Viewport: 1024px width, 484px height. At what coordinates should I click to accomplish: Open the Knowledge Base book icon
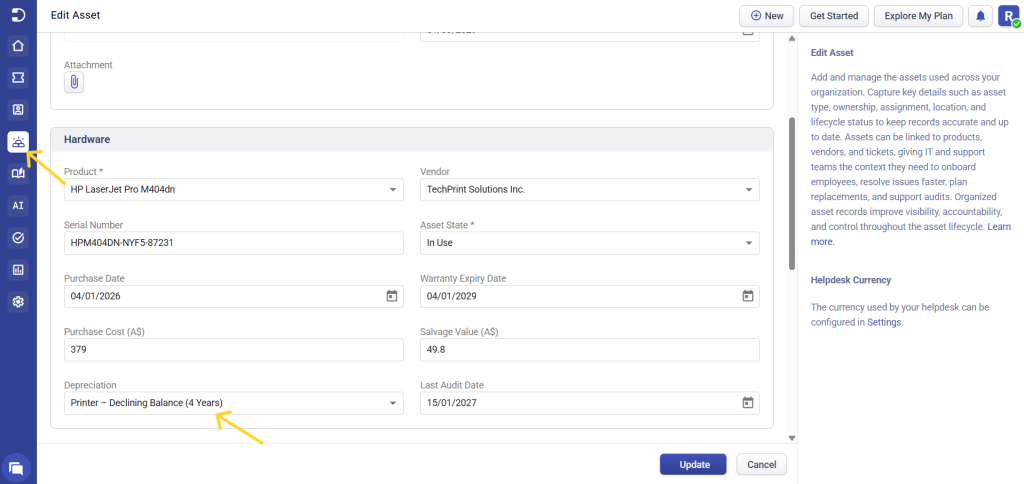pyautogui.click(x=18, y=174)
